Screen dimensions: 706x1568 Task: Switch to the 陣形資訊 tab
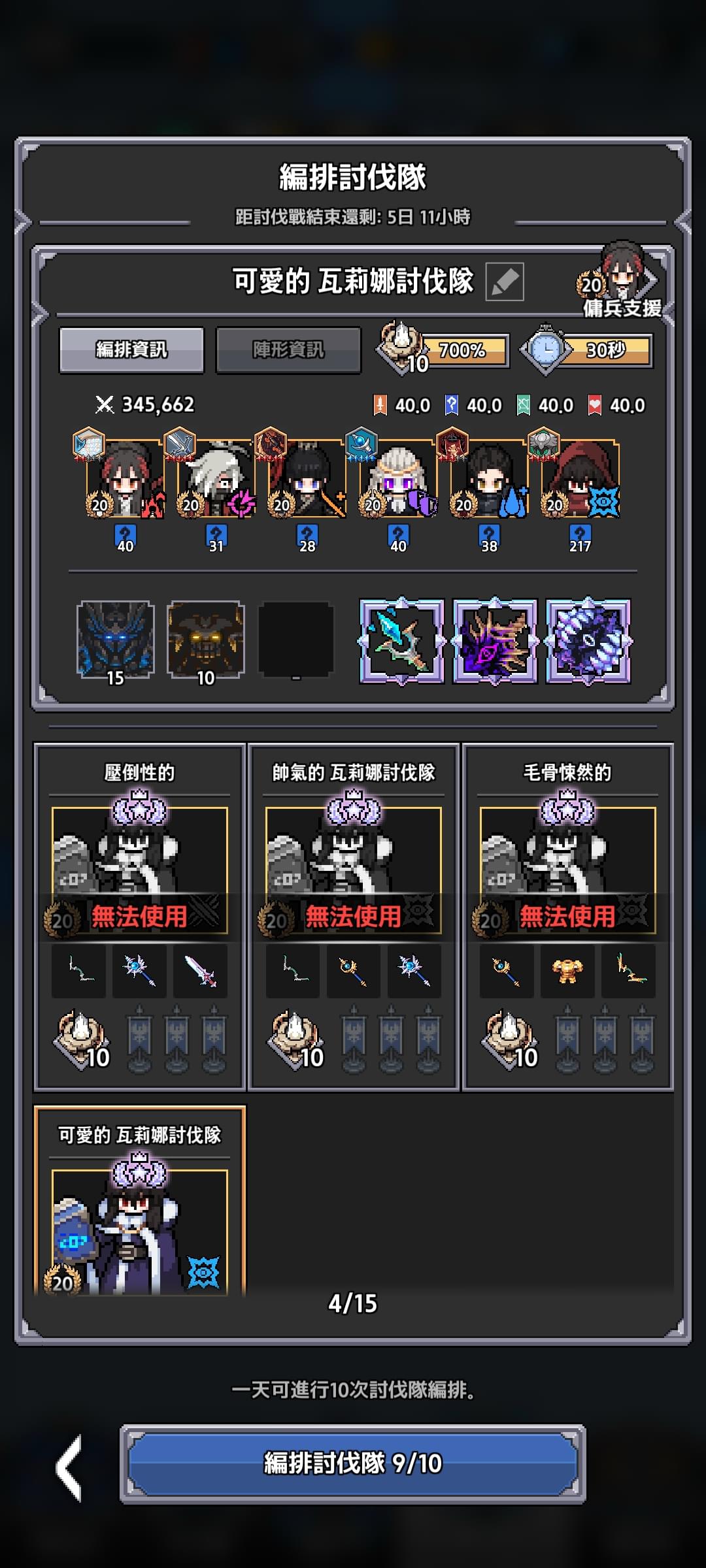click(288, 350)
